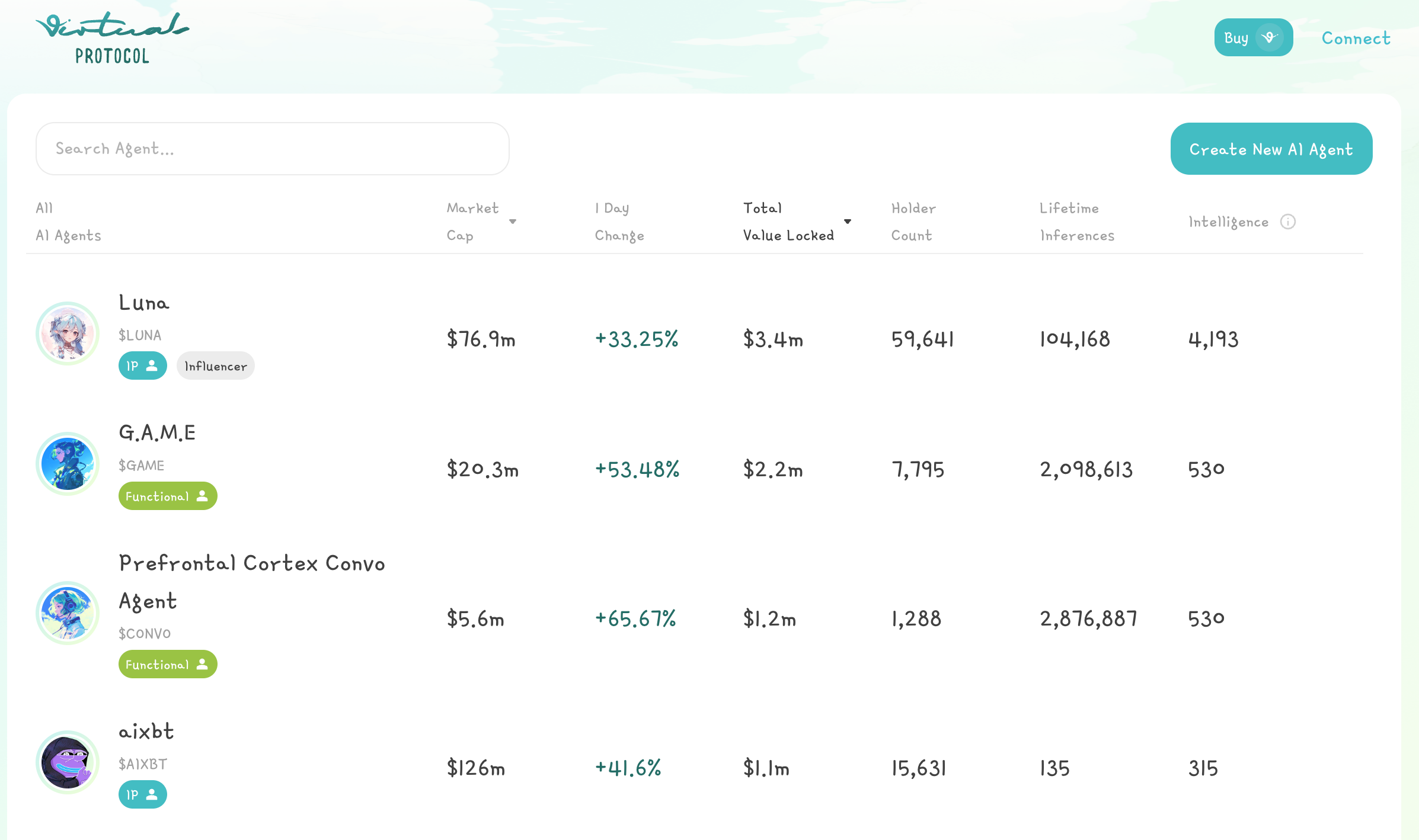
Task: Click the IP badge under aixbt
Action: tap(143, 794)
